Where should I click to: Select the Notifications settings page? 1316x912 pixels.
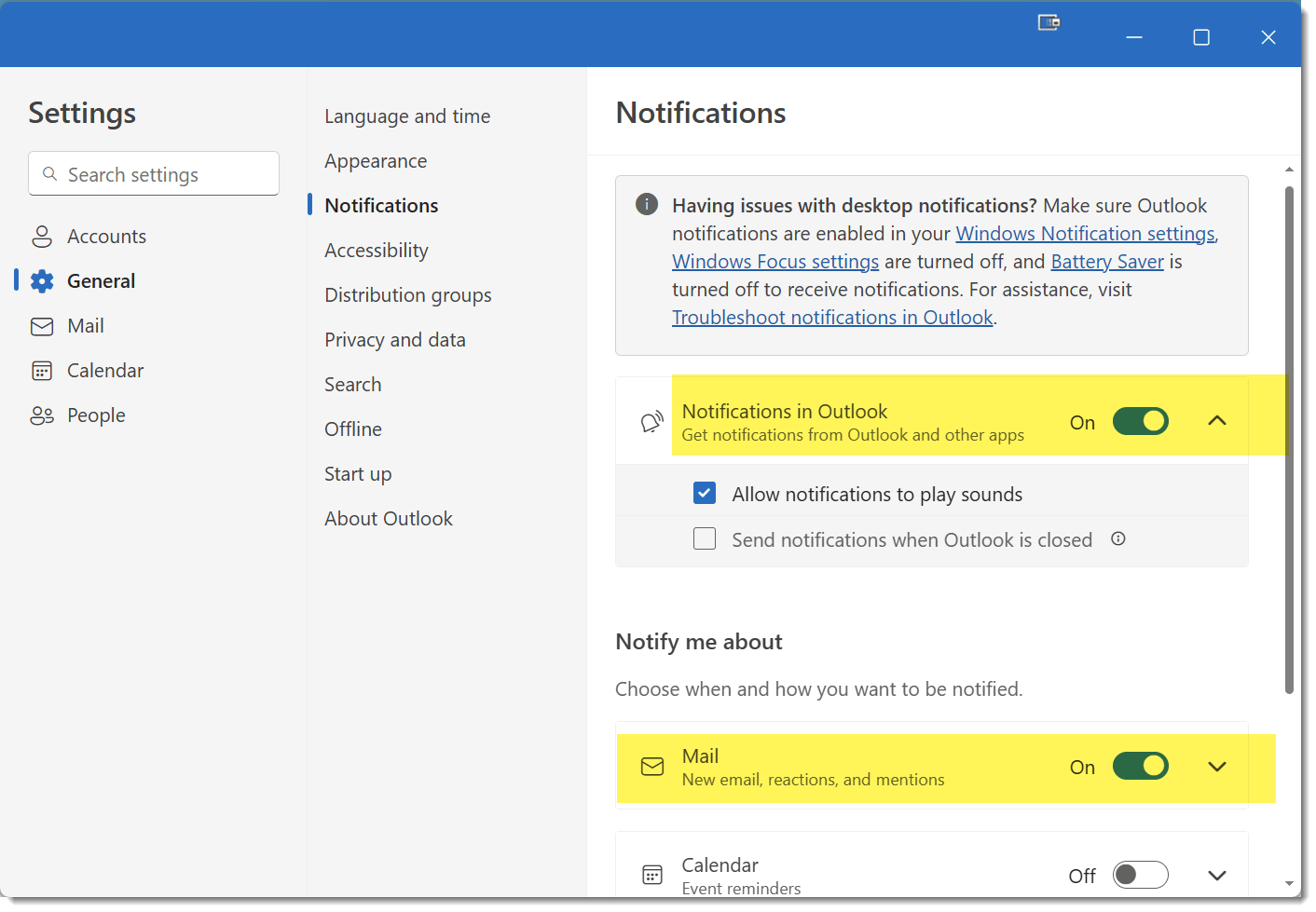point(381,206)
